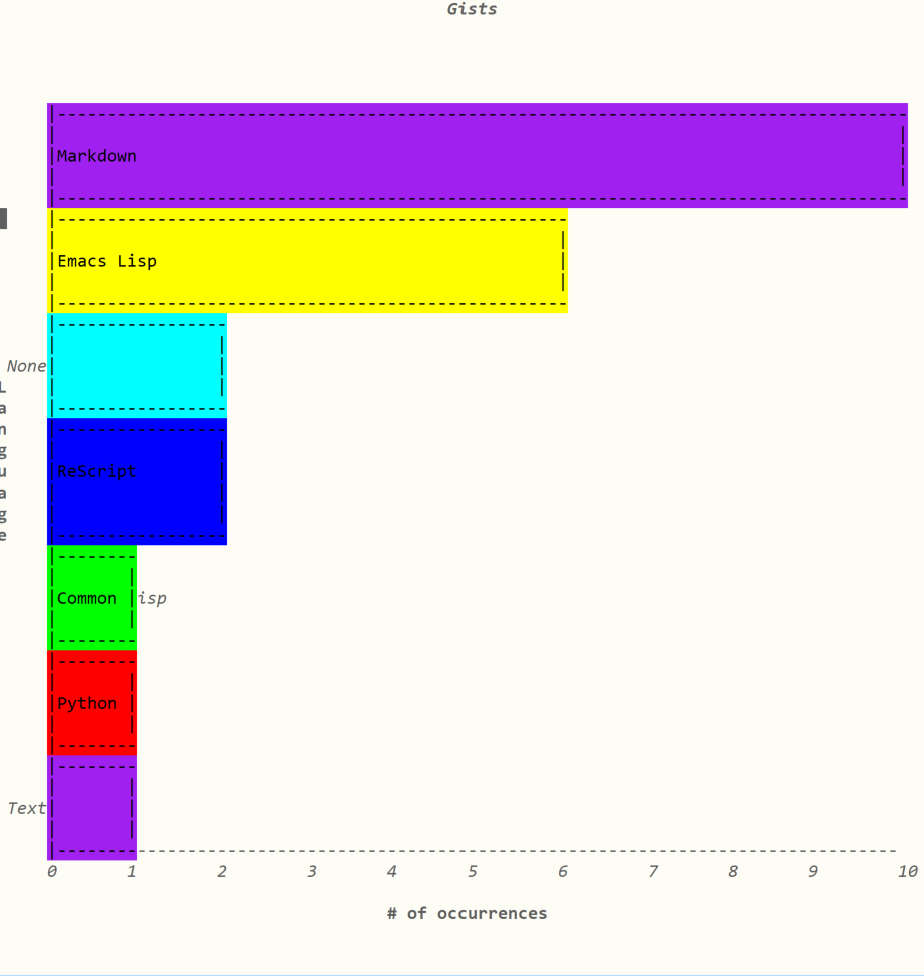The width and height of the screenshot is (924, 976).
Task: Click the Gists chart title
Action: click(471, 10)
